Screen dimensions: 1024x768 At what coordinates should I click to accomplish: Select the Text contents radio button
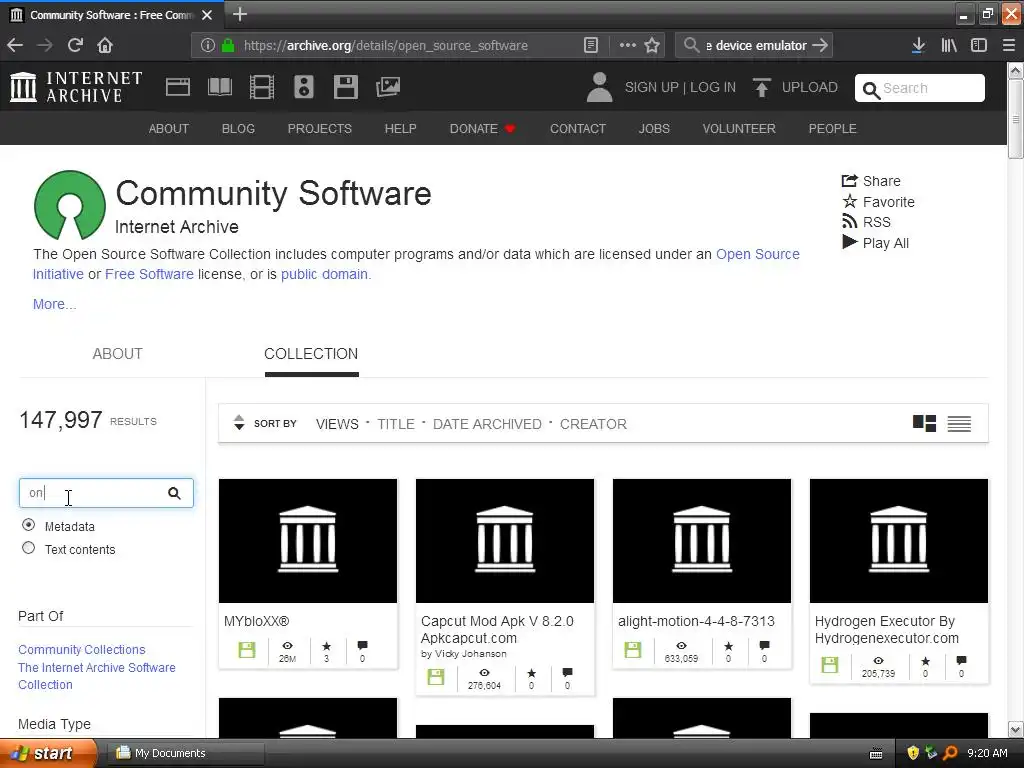tap(29, 548)
